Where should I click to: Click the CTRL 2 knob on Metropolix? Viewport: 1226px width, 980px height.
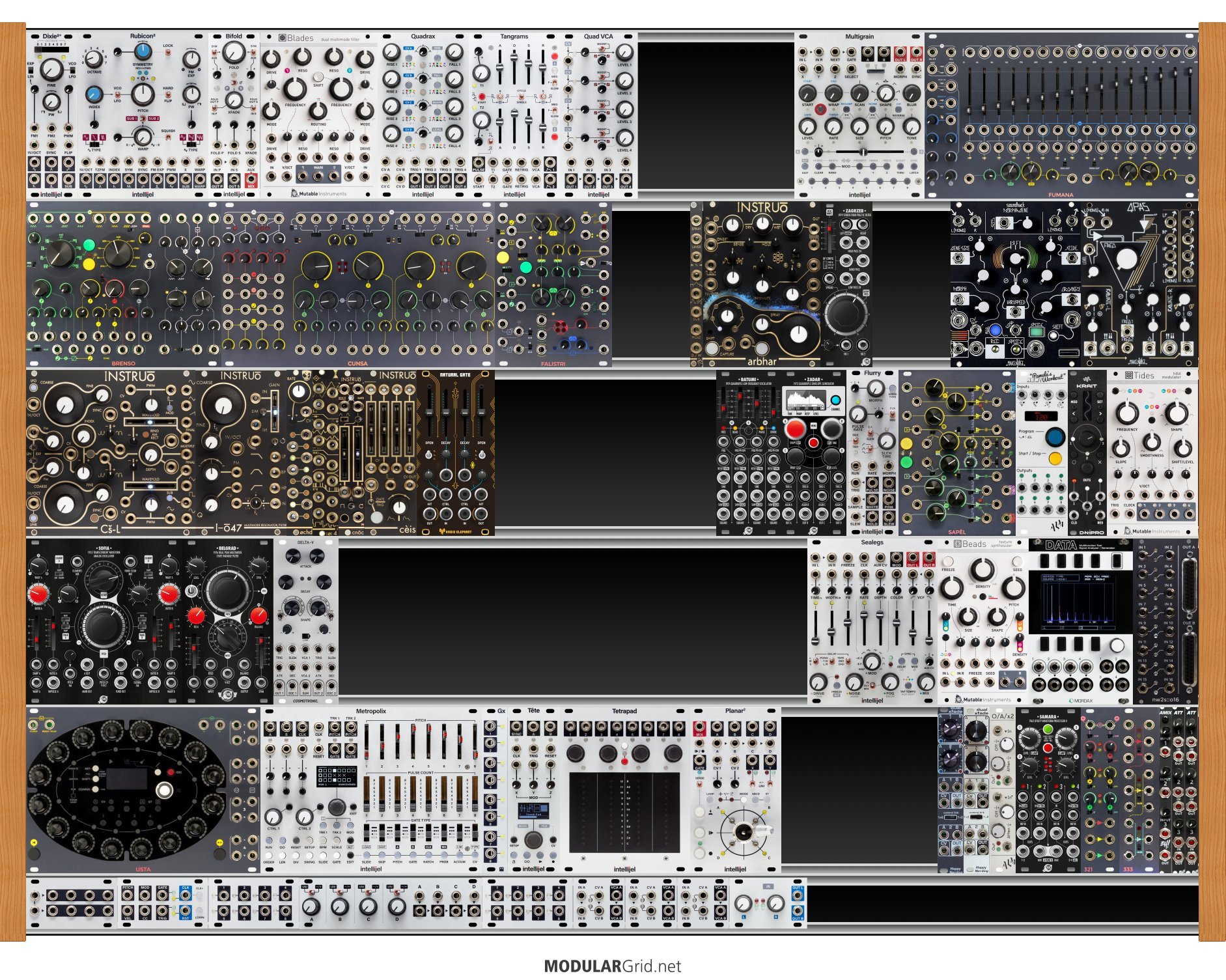[x=304, y=817]
